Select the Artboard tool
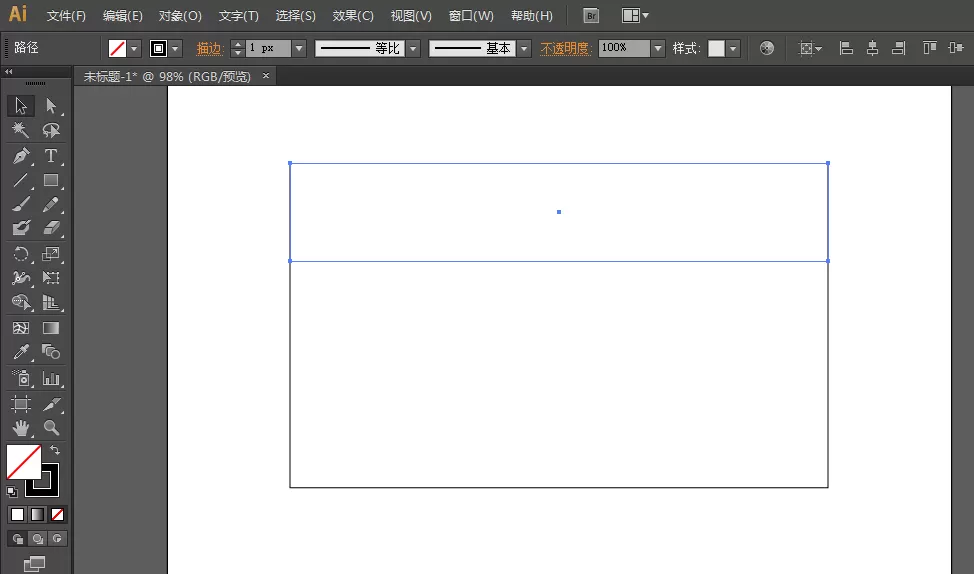The image size is (974, 574). 20,404
